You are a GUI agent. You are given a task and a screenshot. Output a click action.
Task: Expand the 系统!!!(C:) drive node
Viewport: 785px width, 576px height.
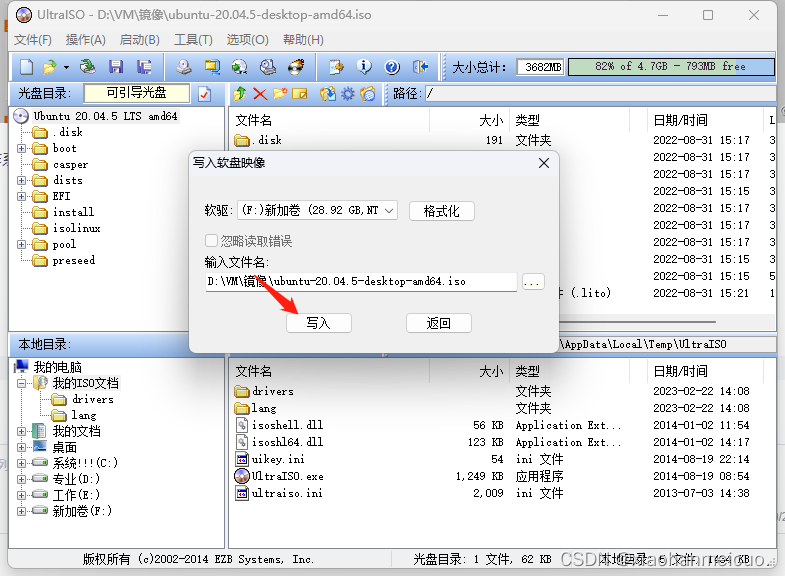click(x=21, y=463)
